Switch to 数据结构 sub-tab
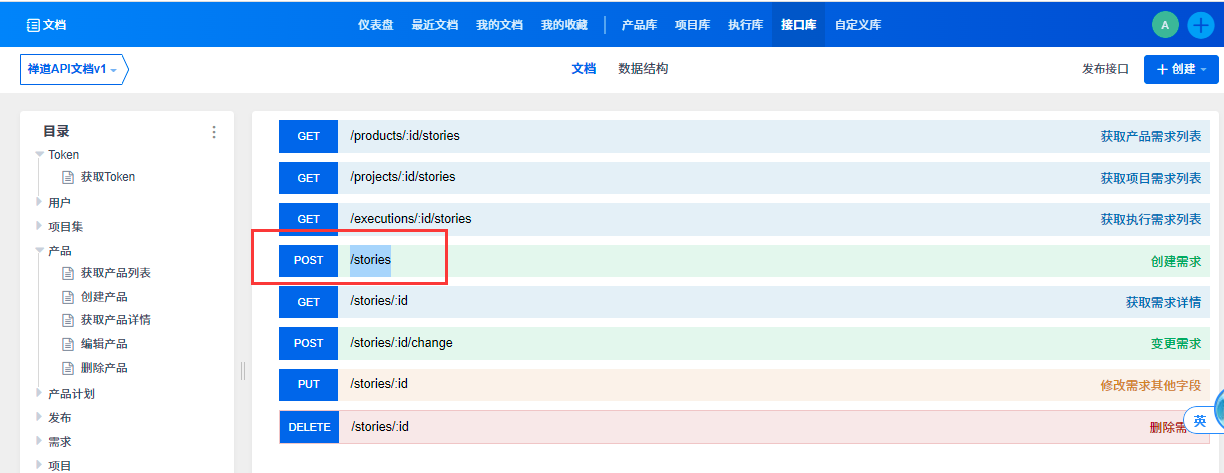Viewport: 1224px width, 473px height. pyautogui.click(x=643, y=69)
